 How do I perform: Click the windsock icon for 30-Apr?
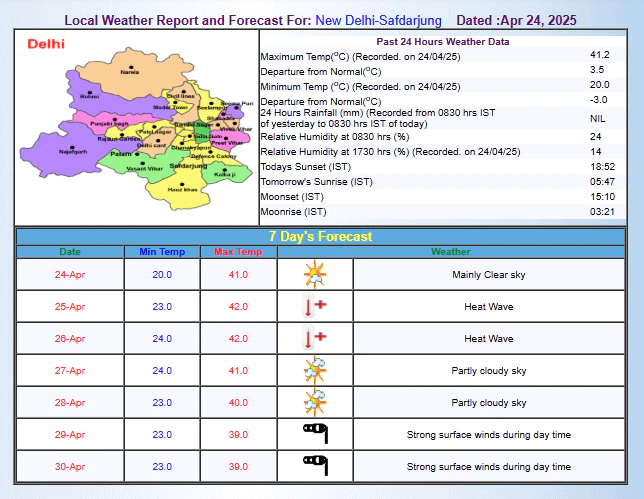click(315, 467)
